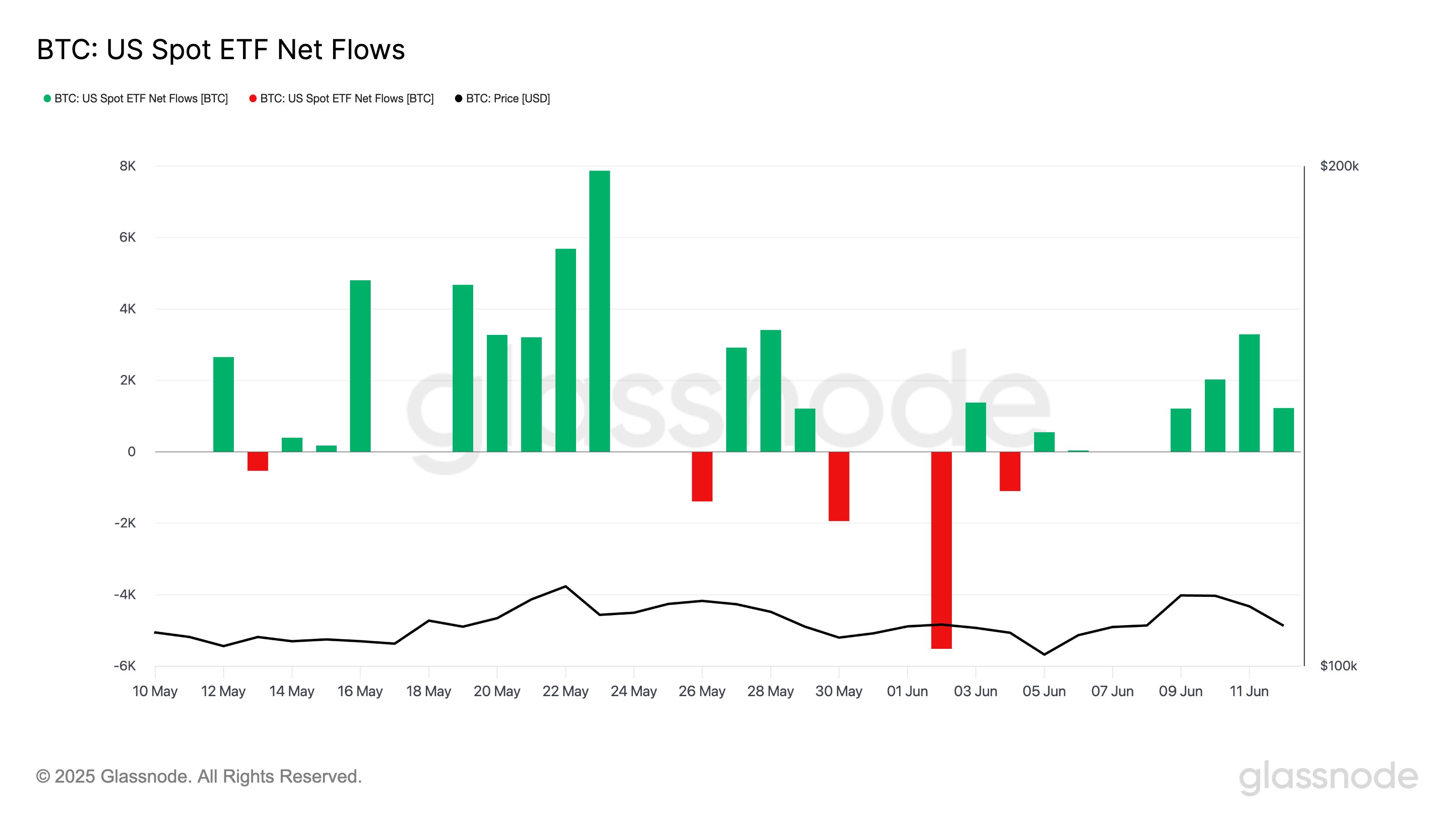Viewport: 1456px width, 819px height.
Task: Select the tallest green bar on 23 May
Action: (x=599, y=311)
